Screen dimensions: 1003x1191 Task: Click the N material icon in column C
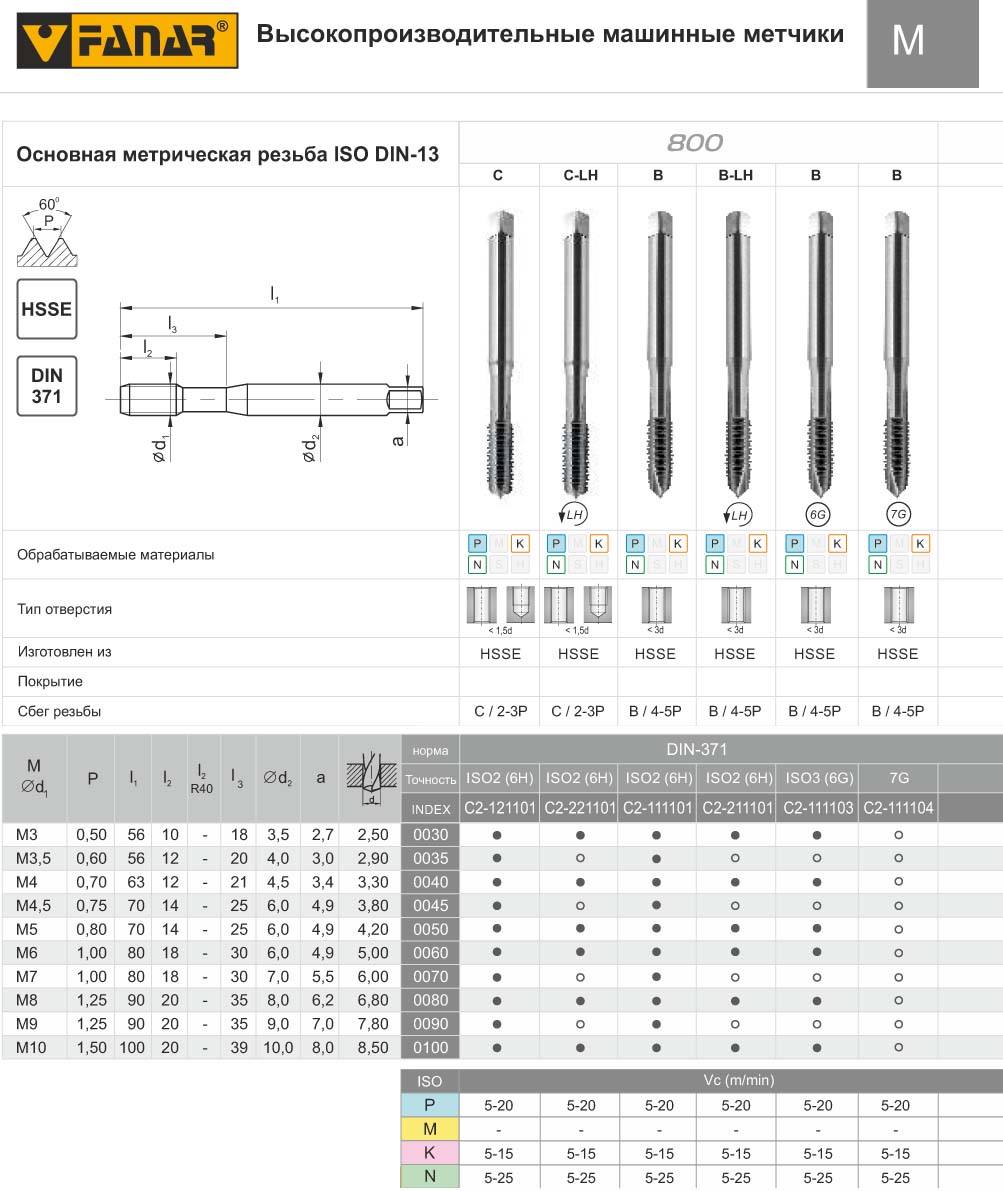(x=477, y=564)
